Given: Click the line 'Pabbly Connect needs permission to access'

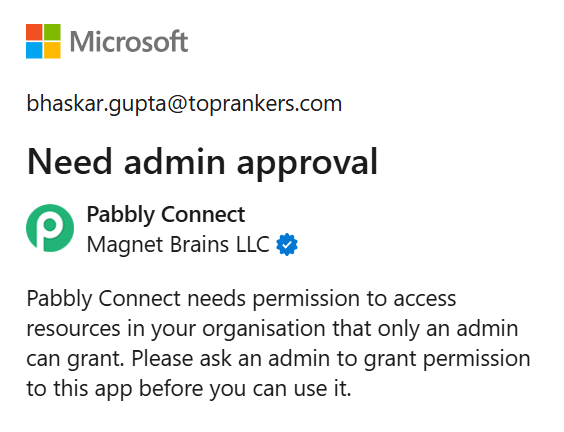Looking at the screenshot, I should pyautogui.click(x=241, y=299).
